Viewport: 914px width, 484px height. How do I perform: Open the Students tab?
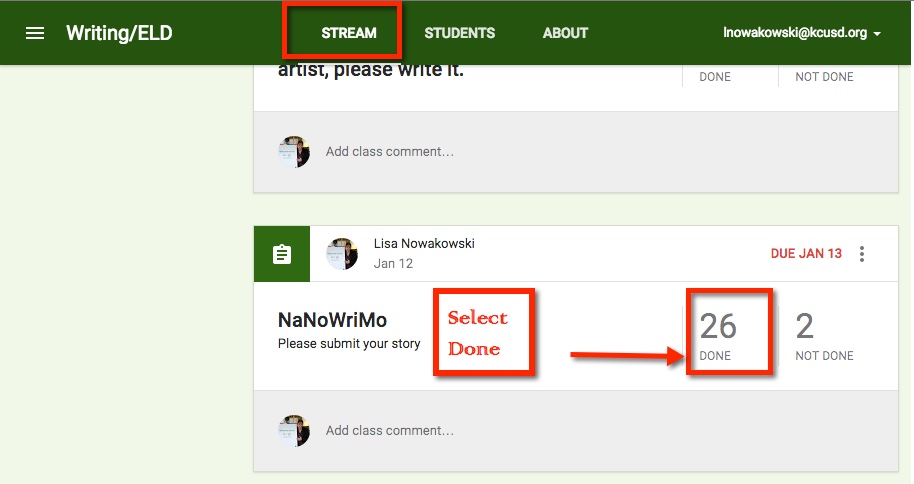459,33
